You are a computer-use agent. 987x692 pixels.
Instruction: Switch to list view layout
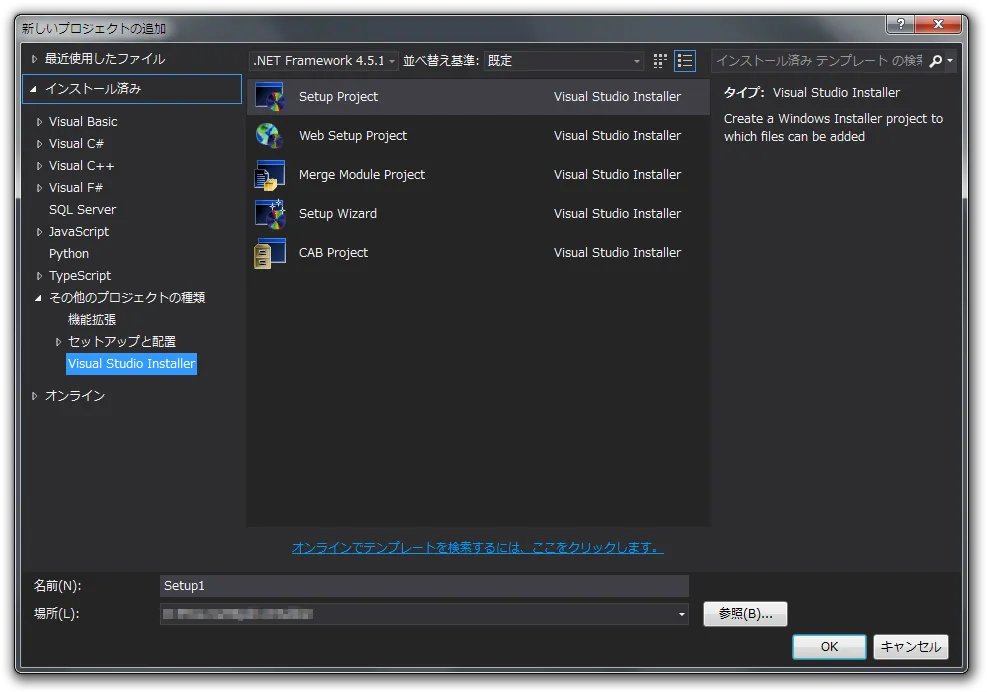click(685, 60)
